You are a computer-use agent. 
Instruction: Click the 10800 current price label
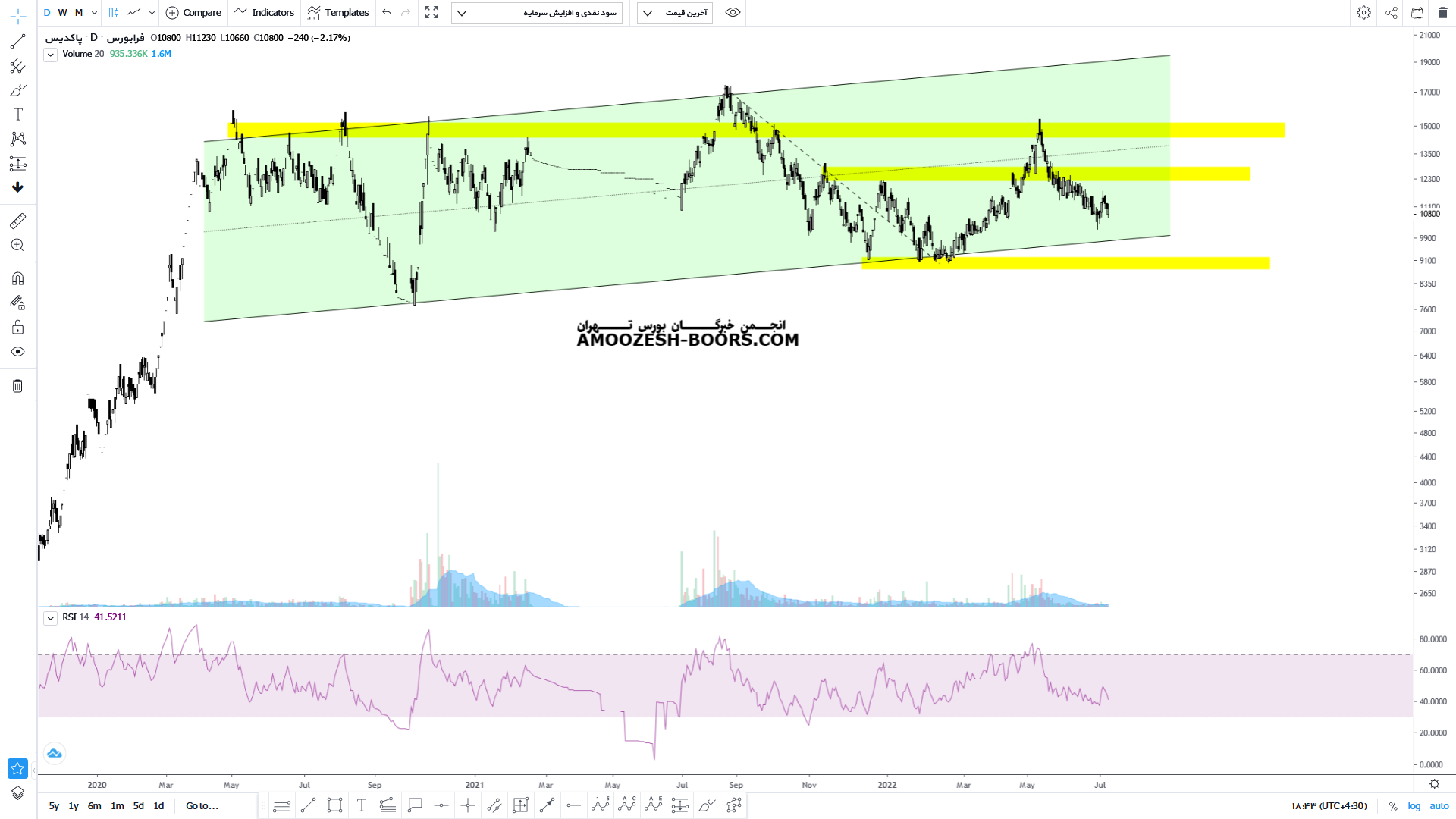(1429, 215)
